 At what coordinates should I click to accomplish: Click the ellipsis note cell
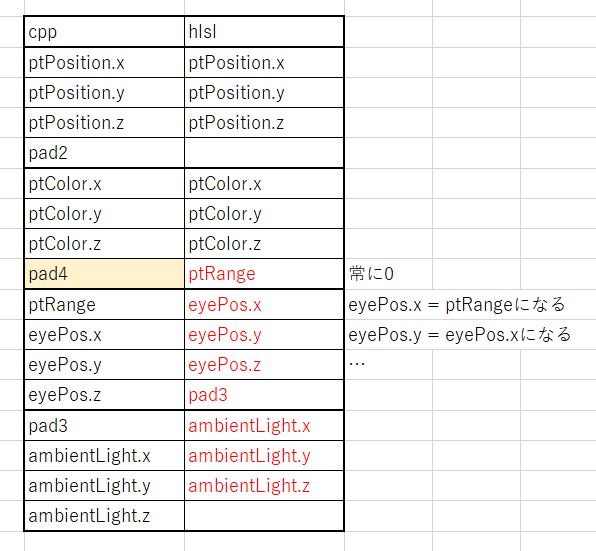388,365
